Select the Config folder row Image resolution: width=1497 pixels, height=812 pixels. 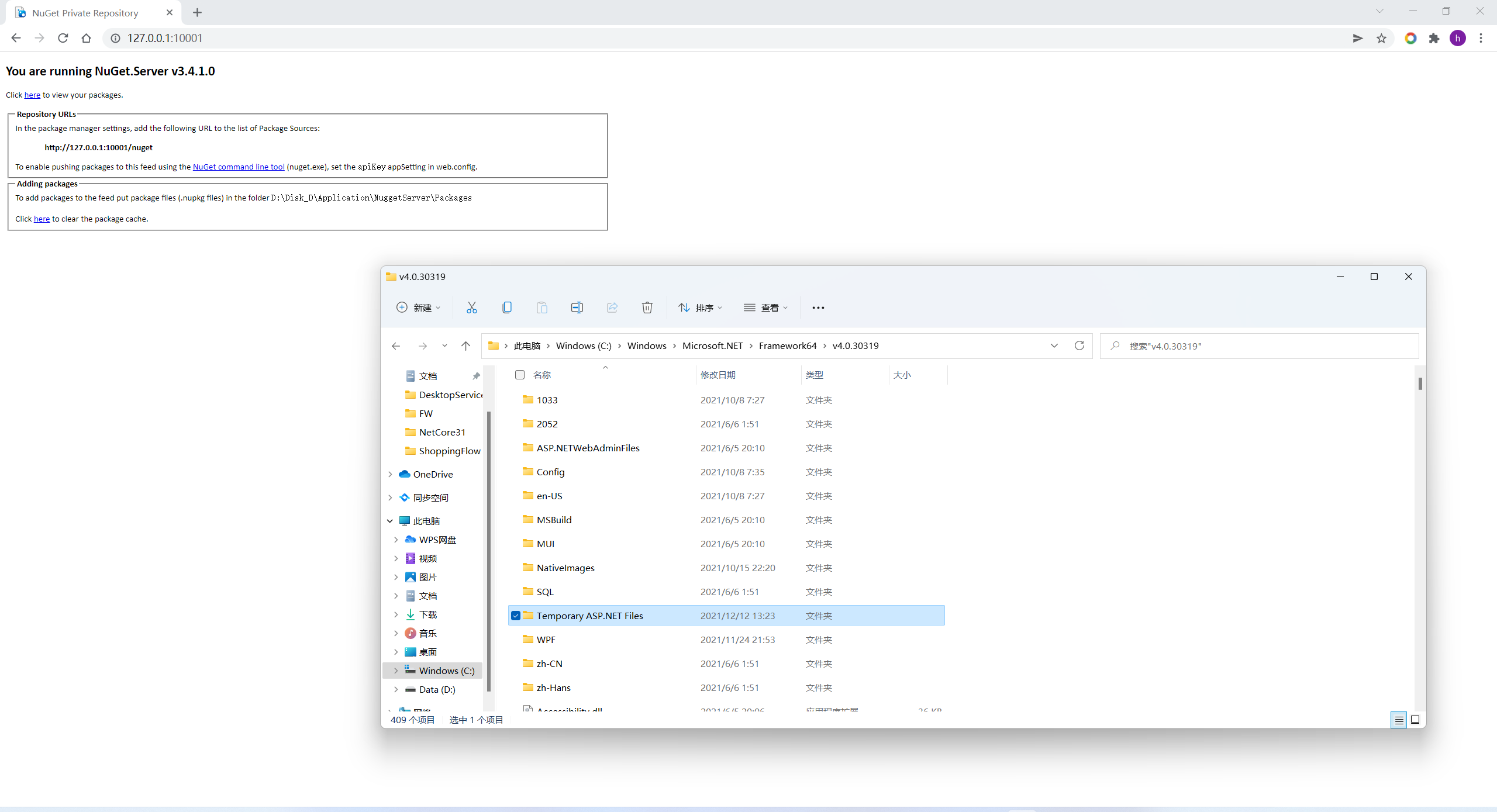(726, 472)
